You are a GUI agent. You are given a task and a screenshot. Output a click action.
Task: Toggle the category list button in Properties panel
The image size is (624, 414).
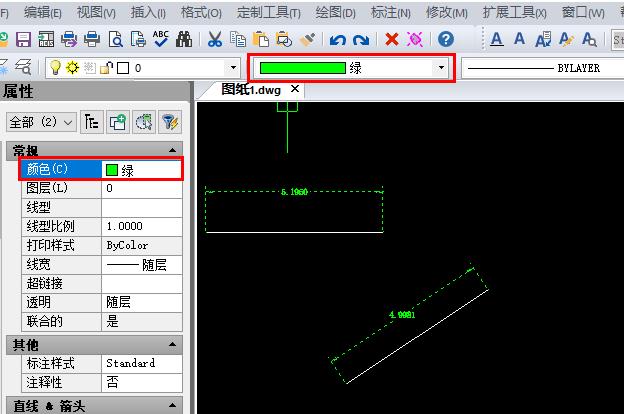coord(92,122)
